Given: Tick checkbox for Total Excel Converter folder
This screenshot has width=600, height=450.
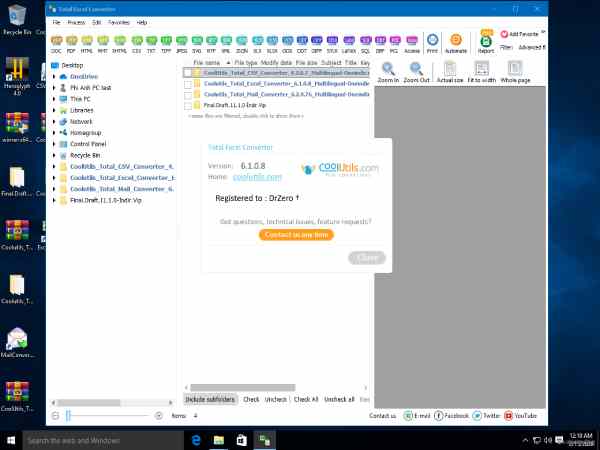Looking at the screenshot, I should click(188, 84).
